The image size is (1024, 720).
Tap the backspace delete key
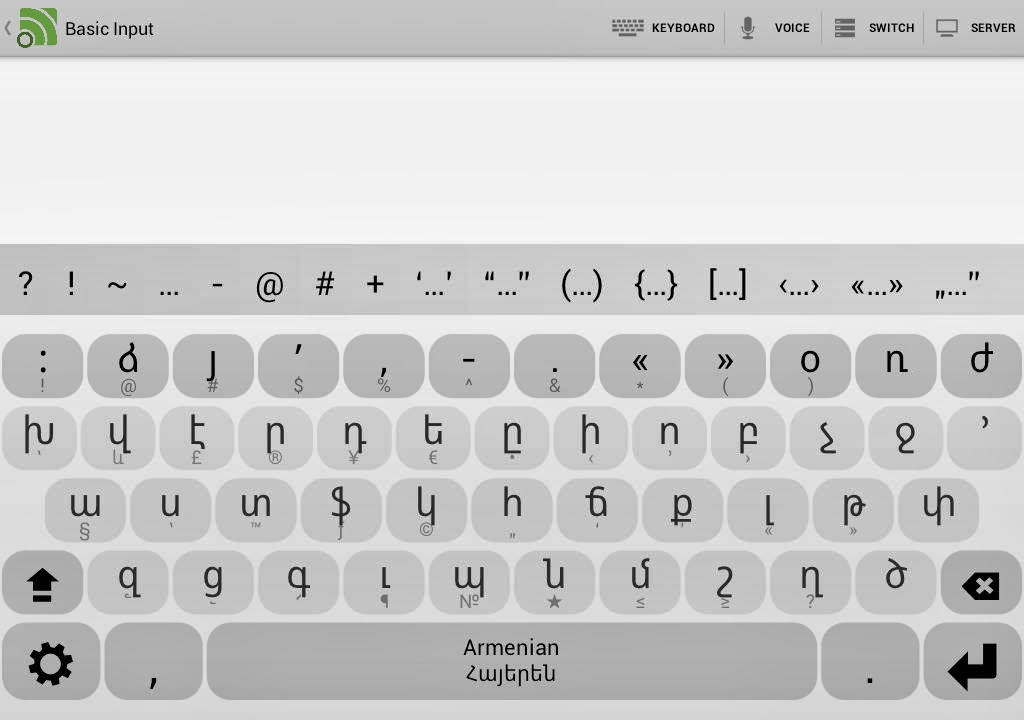[981, 582]
